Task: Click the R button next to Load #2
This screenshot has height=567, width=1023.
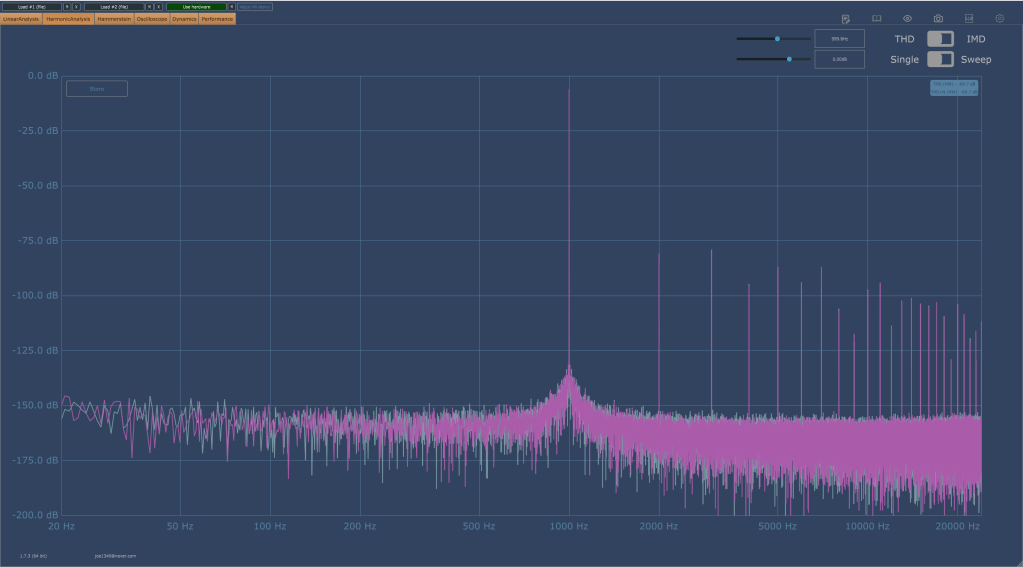Action: tap(149, 7)
